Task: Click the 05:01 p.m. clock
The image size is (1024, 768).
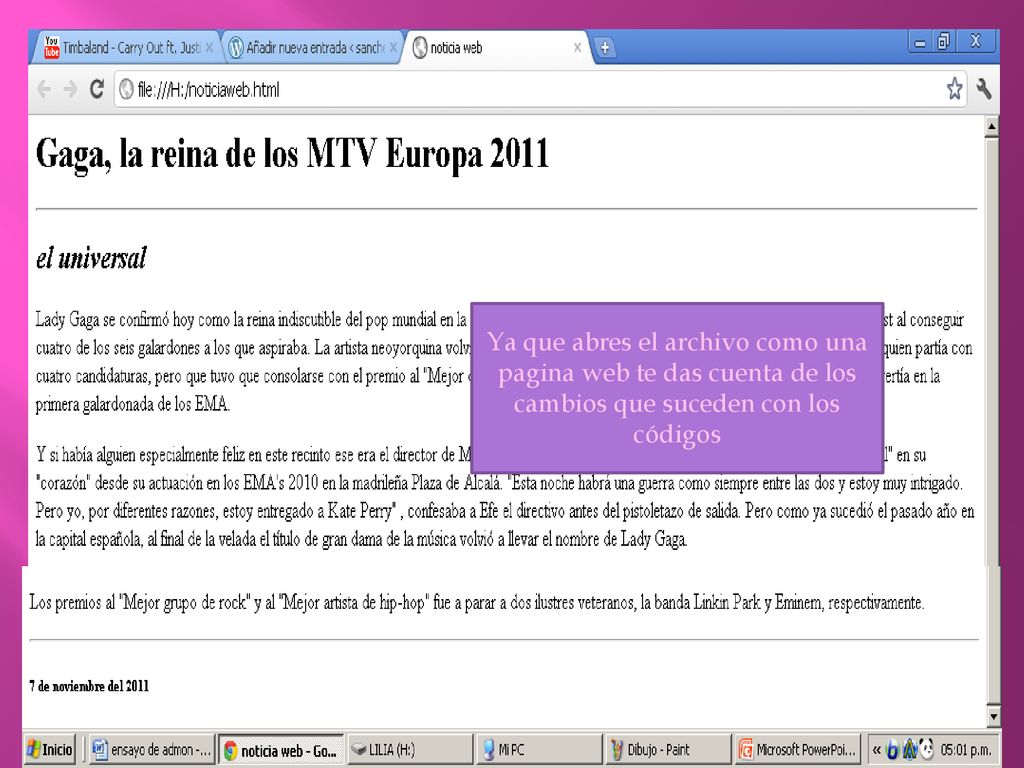Action: pyautogui.click(x=965, y=750)
